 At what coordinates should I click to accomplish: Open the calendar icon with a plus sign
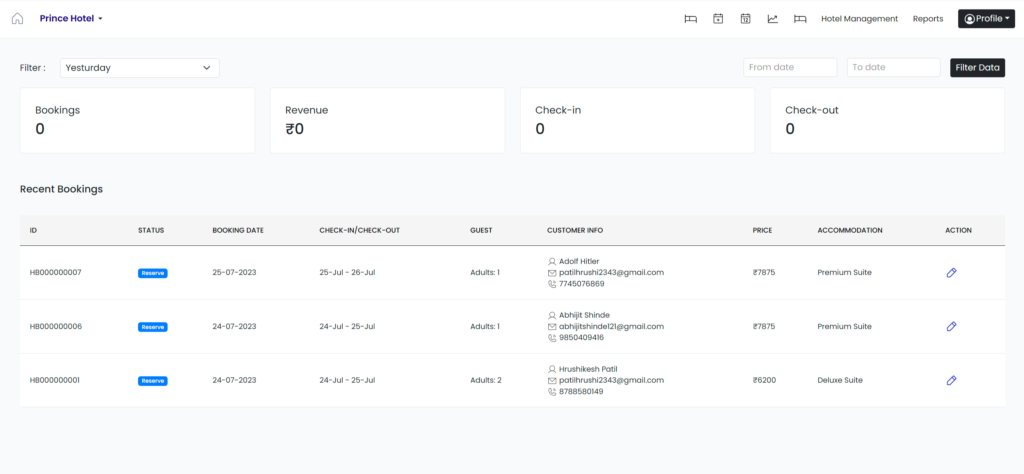(718, 19)
